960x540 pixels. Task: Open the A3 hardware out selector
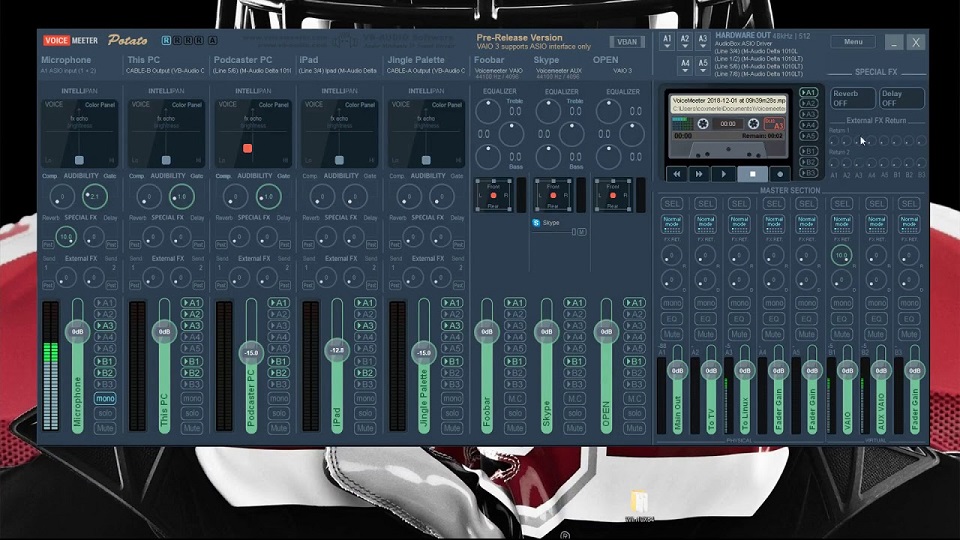(x=702, y=41)
